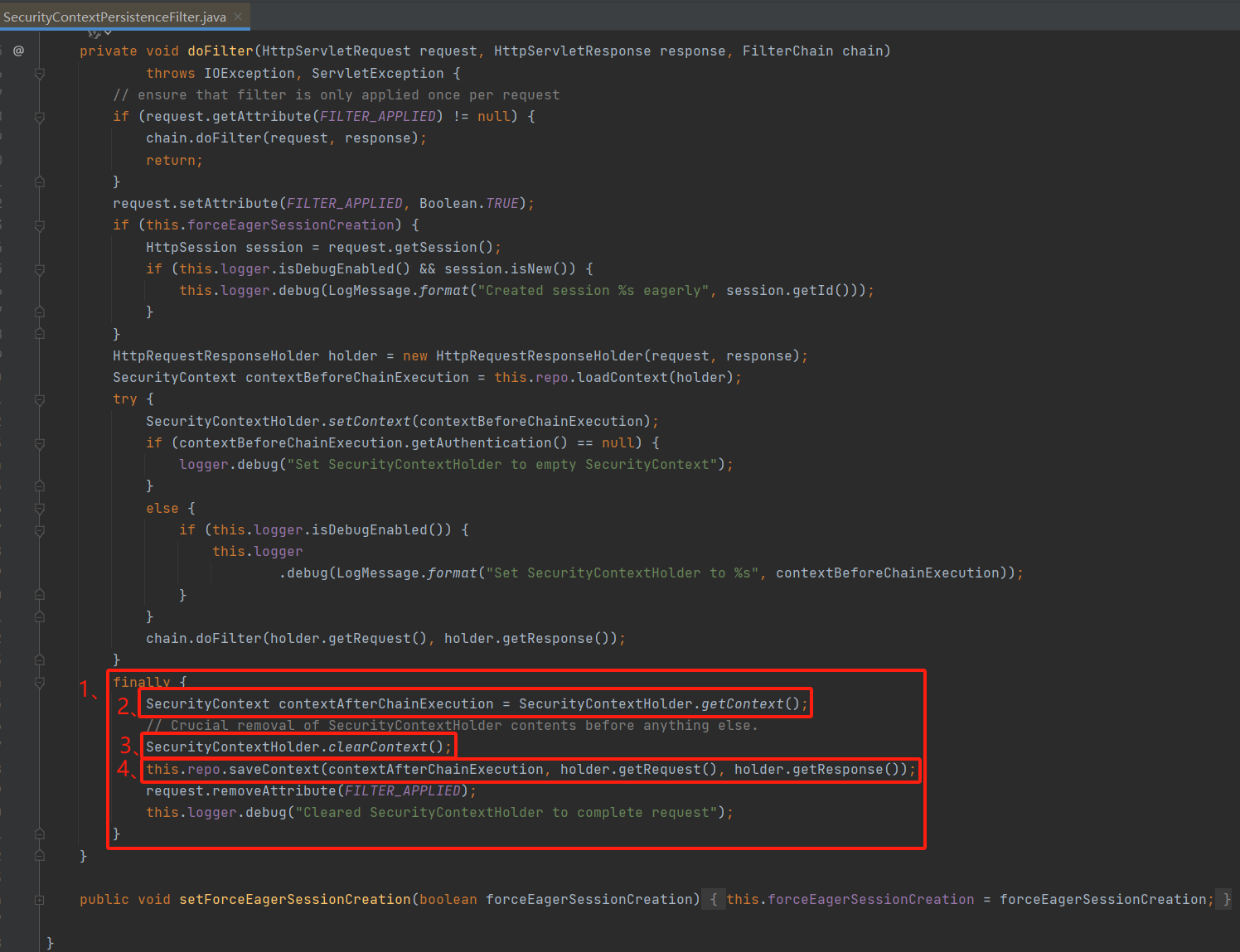Viewport: 1240px width, 952px height.
Task: Click 'loadContext(holder)' call
Action: [x=655, y=378]
